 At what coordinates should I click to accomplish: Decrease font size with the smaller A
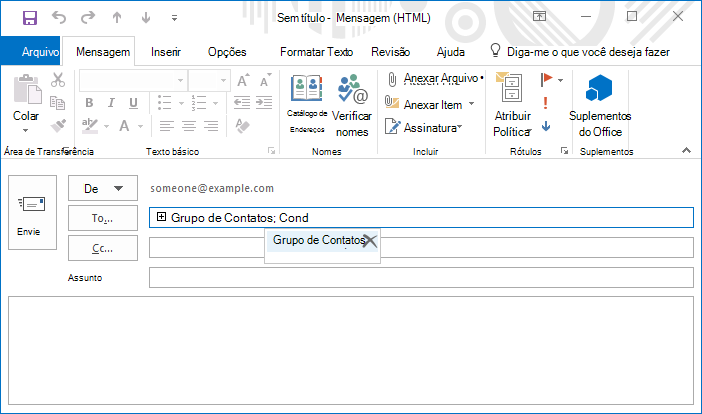point(265,80)
